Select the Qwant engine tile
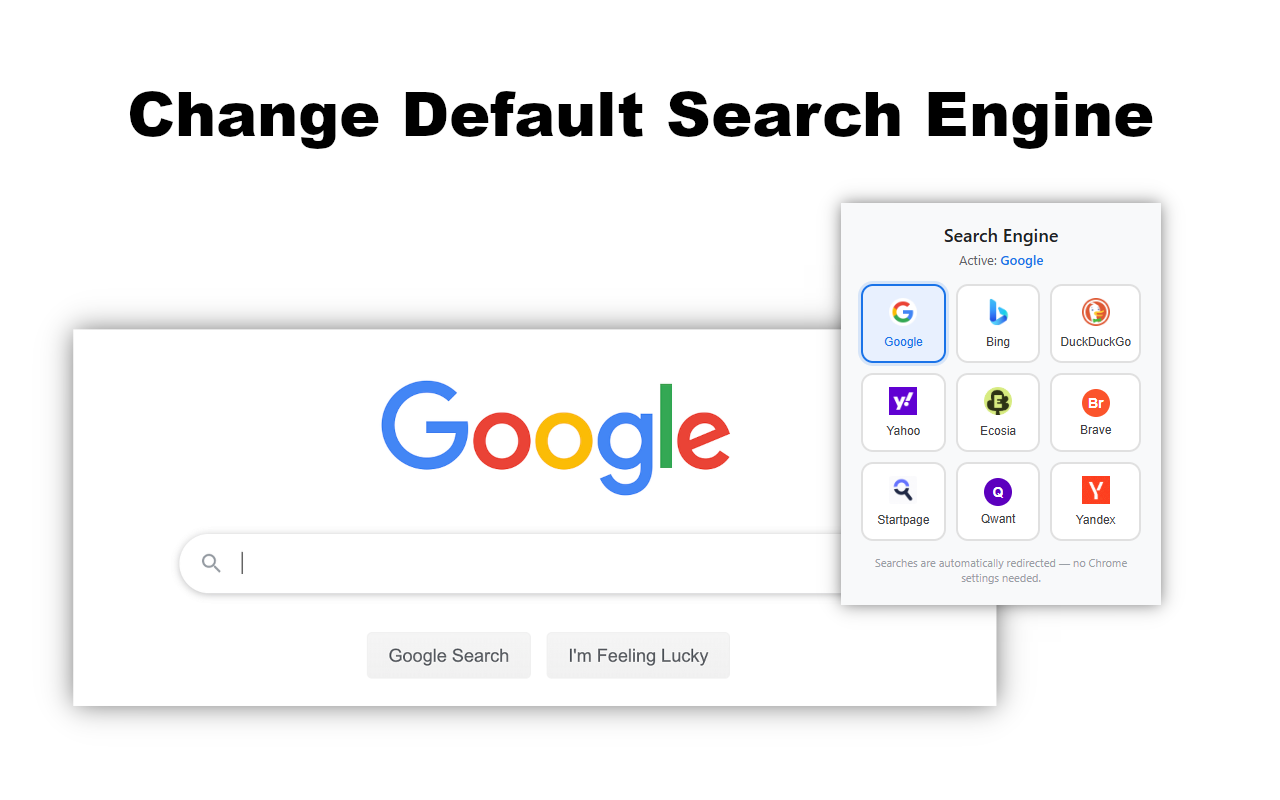This screenshot has height=800, width=1280. [x=998, y=501]
